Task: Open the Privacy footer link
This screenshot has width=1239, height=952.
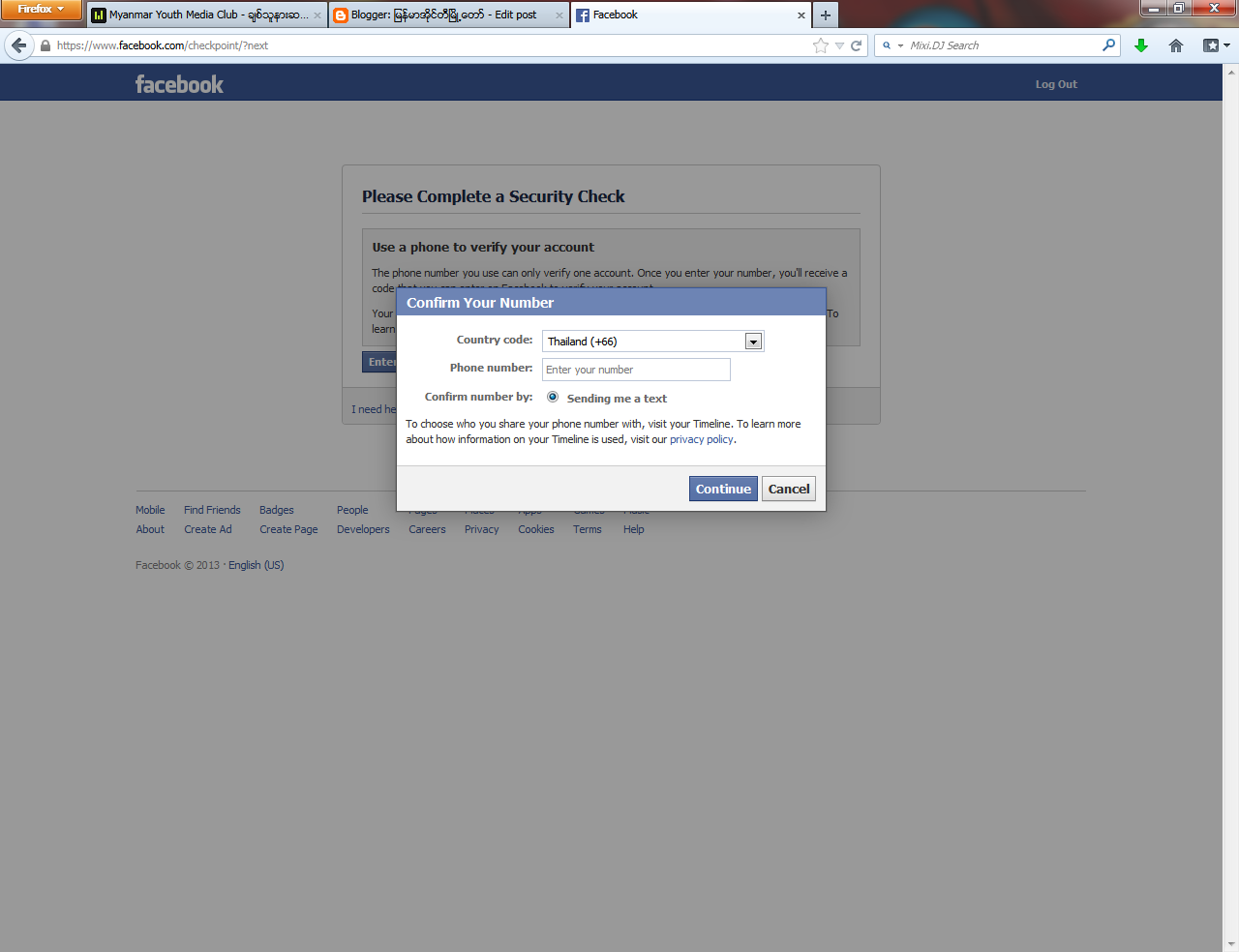Action: coord(482,529)
